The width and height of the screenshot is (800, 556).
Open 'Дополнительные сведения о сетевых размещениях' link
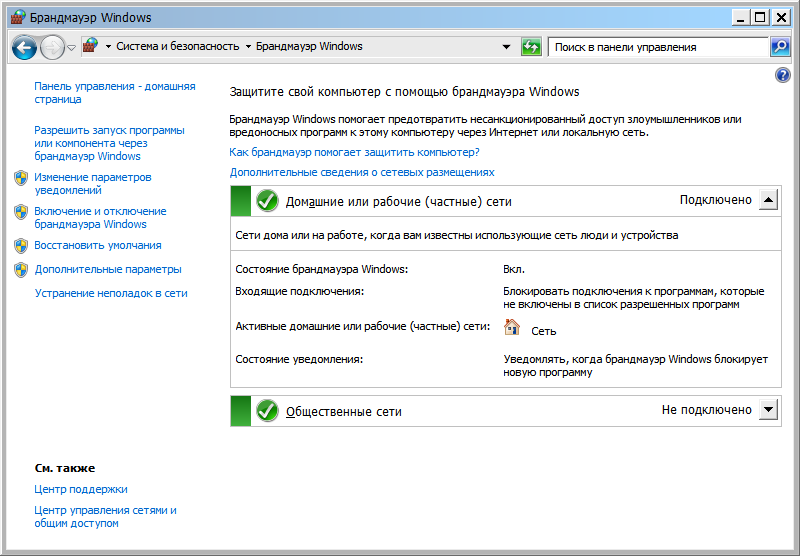pyautogui.click(x=362, y=172)
